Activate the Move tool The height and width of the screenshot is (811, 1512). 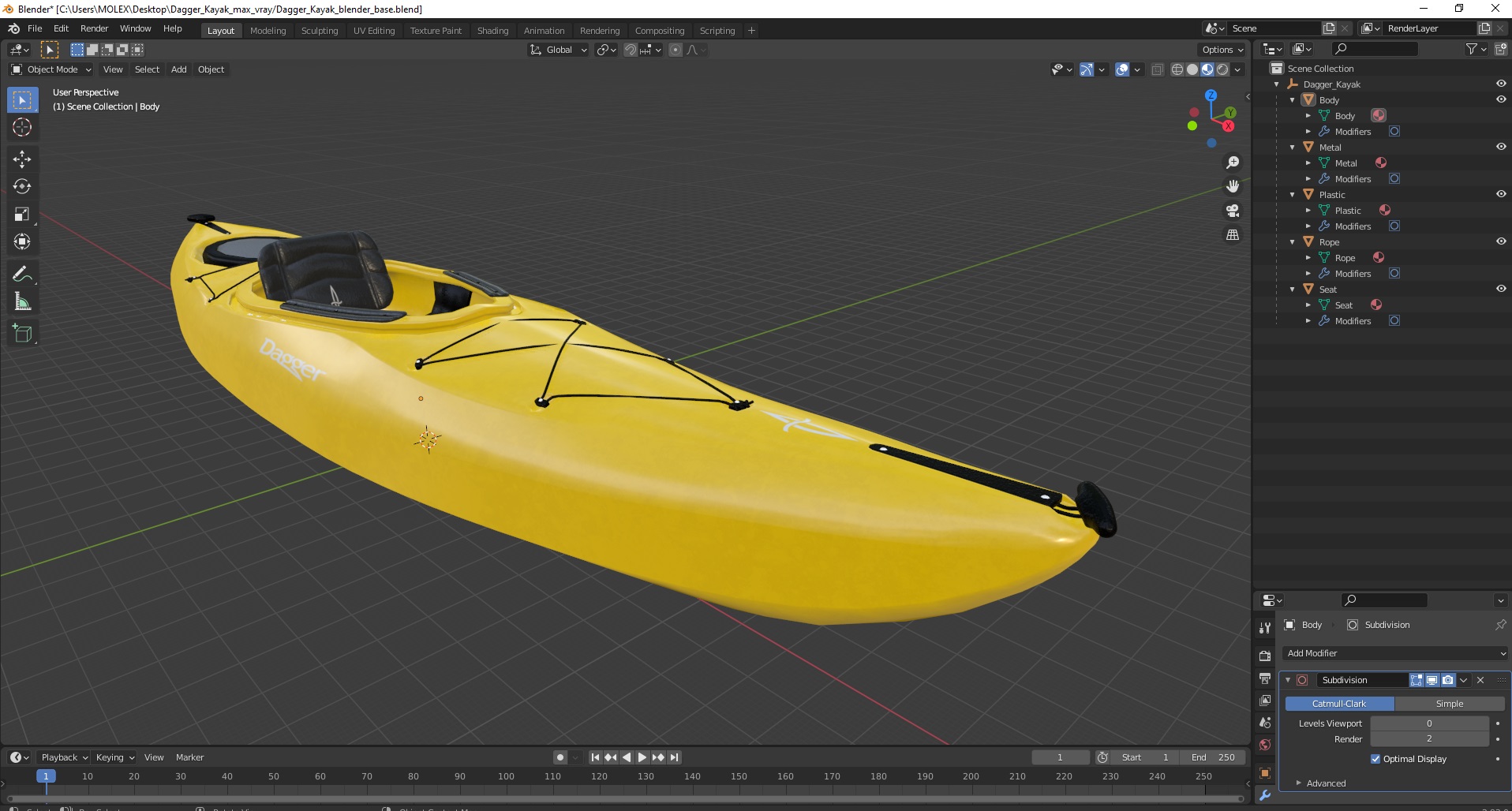(x=22, y=159)
